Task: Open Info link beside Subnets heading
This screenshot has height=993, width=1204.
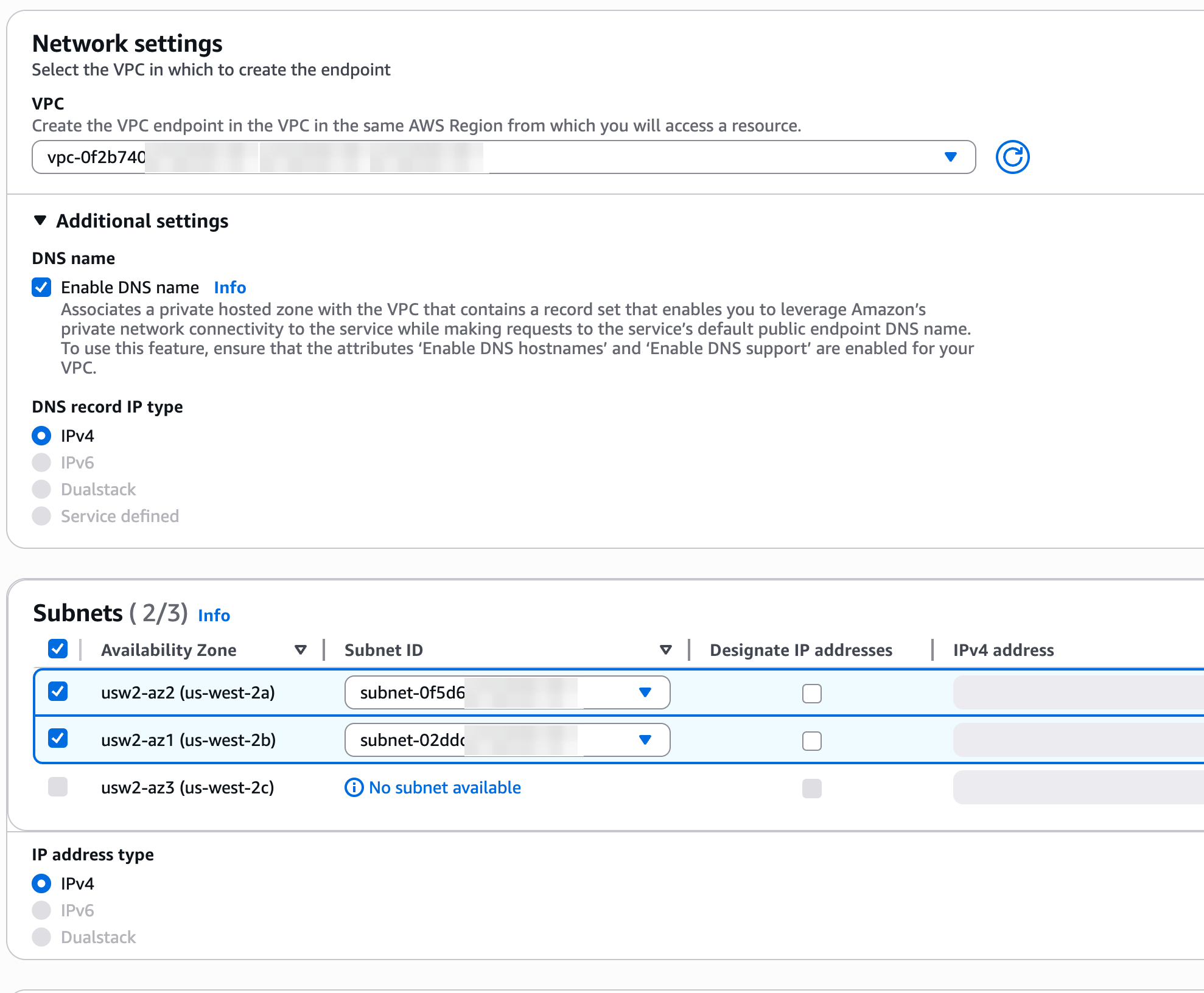Action: (214, 615)
